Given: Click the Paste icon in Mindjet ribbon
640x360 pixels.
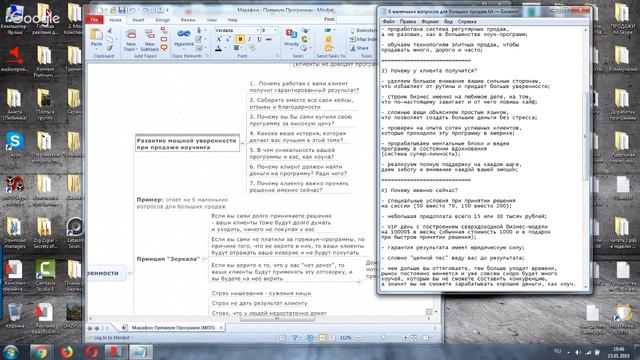Looking at the screenshot, I should tap(96, 35).
